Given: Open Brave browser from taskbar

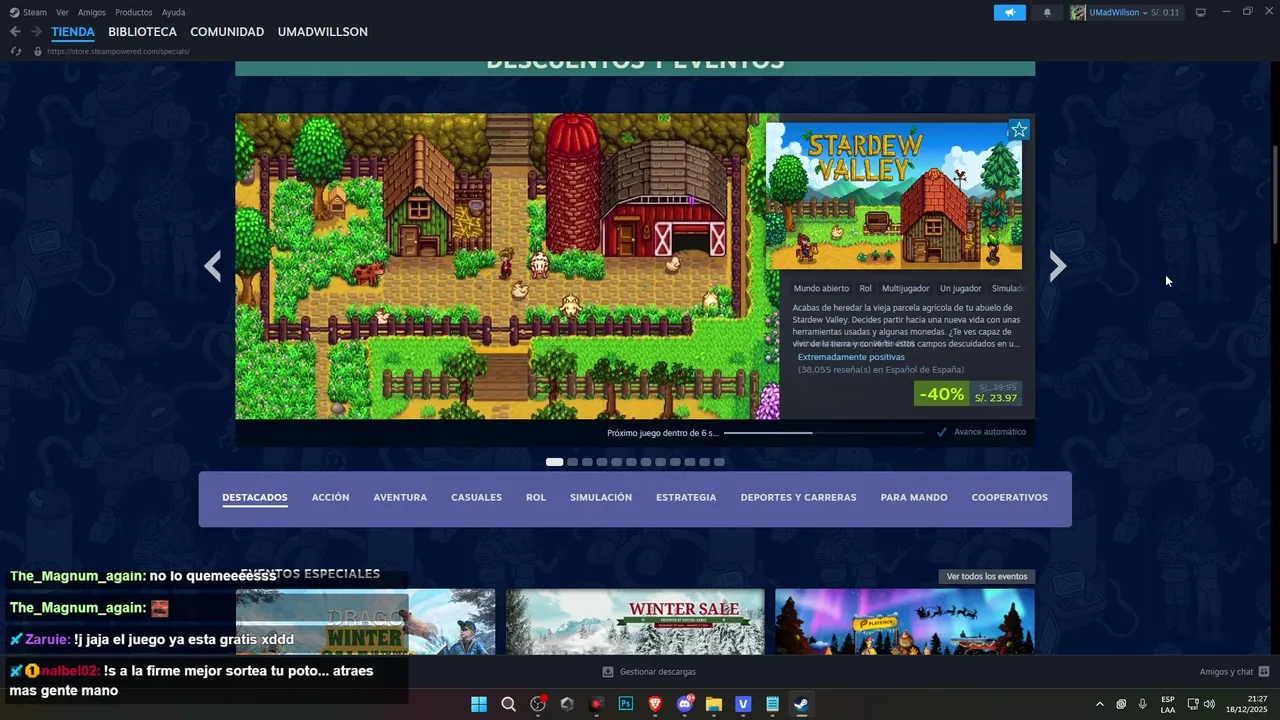Looking at the screenshot, I should click(655, 704).
